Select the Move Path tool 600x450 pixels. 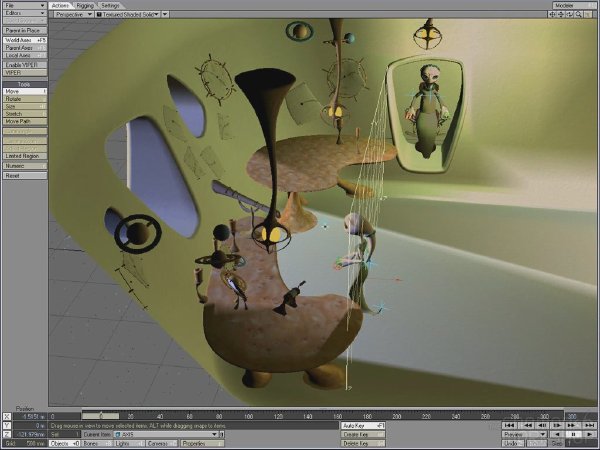click(x=25, y=121)
